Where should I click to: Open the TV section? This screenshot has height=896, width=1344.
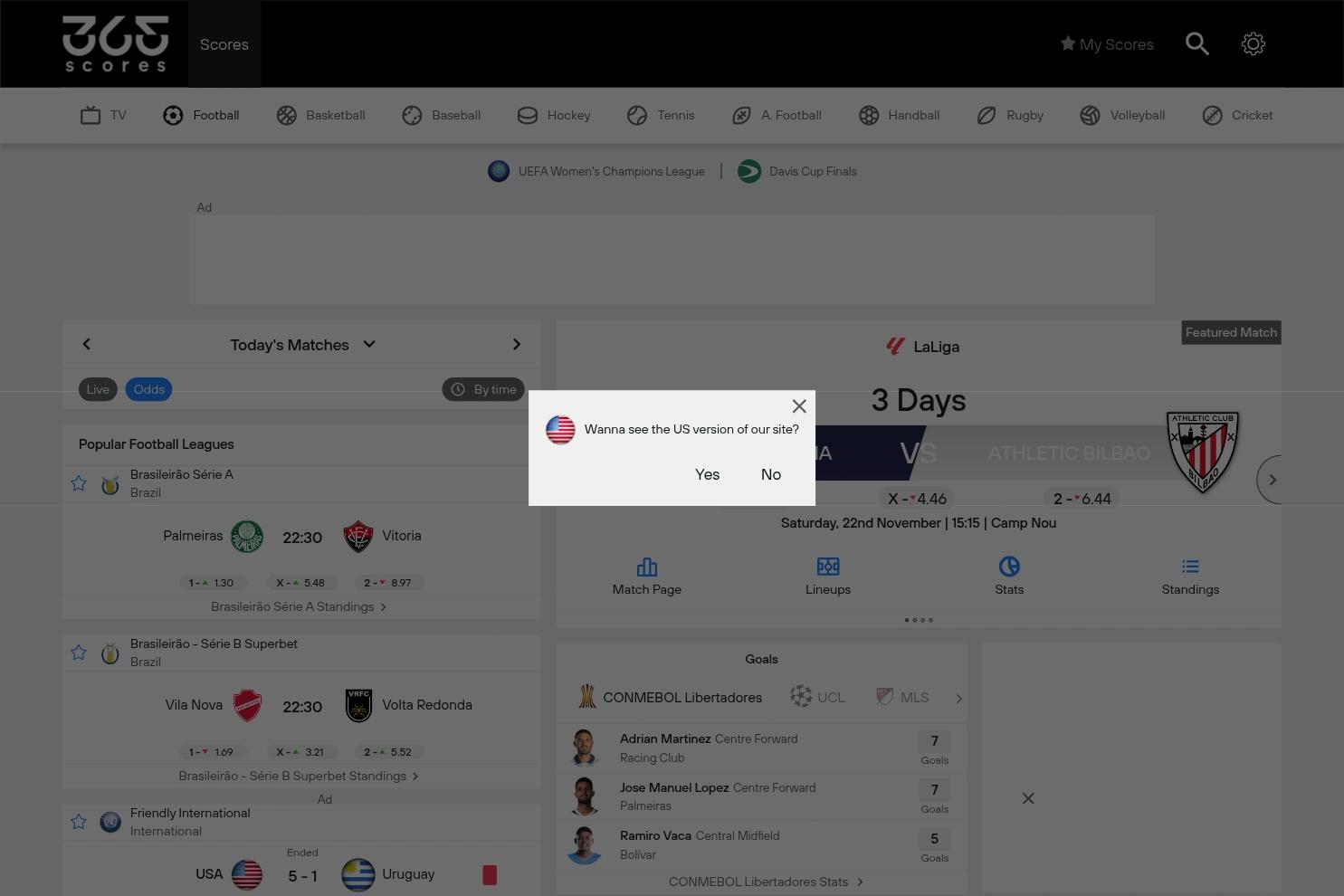coord(103,115)
